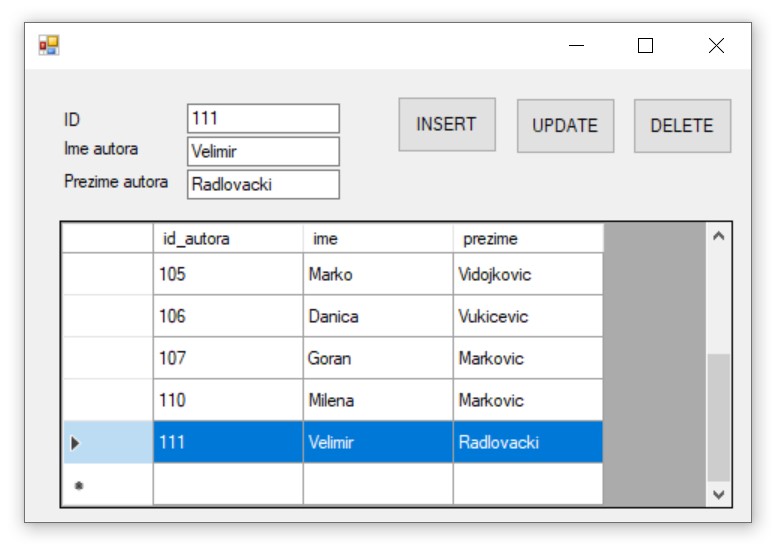Viewport: 775px width, 550px height.
Task: Click the ID text field
Action: [x=263, y=119]
